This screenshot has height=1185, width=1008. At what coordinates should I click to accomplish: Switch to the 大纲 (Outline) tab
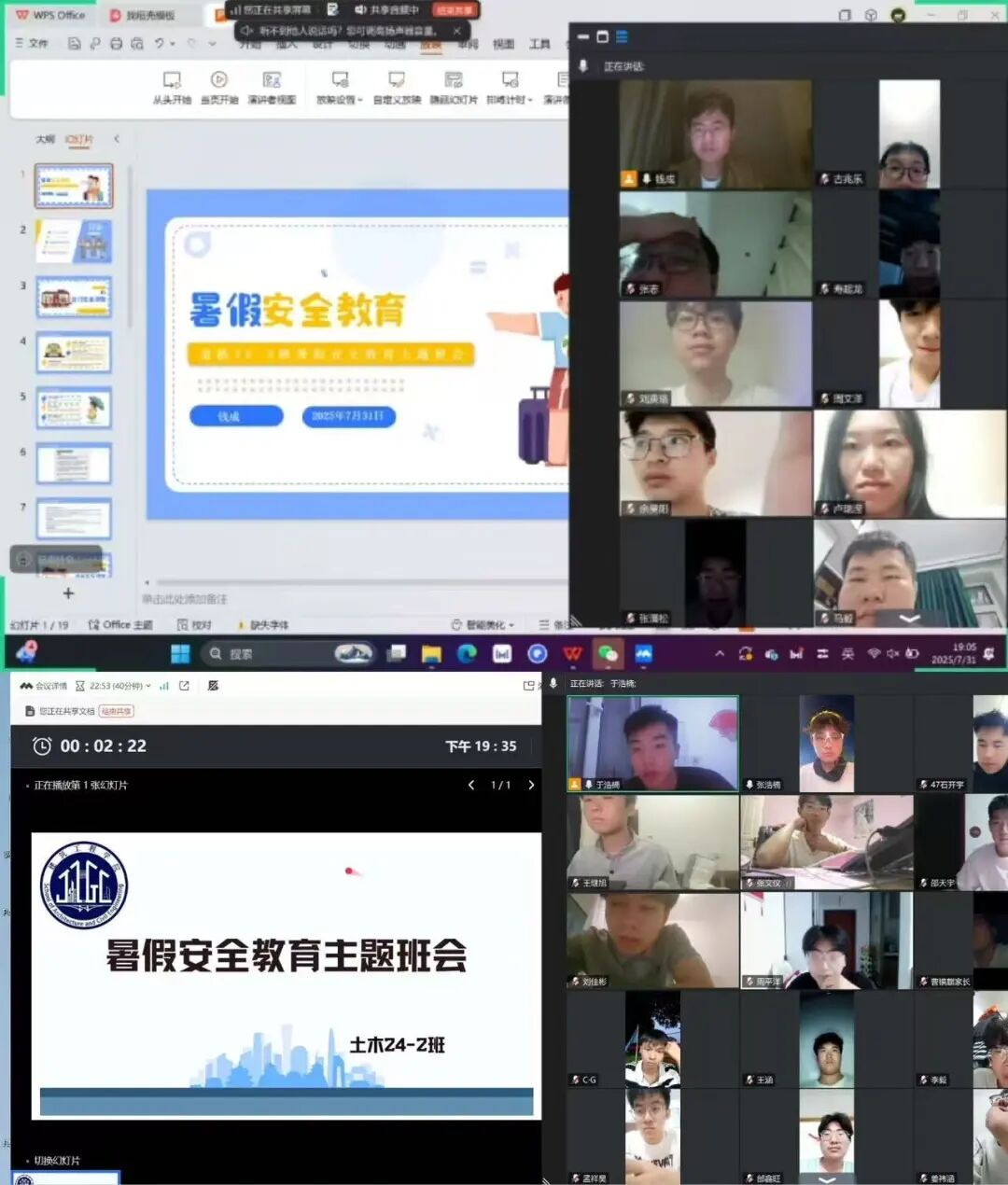point(45,139)
